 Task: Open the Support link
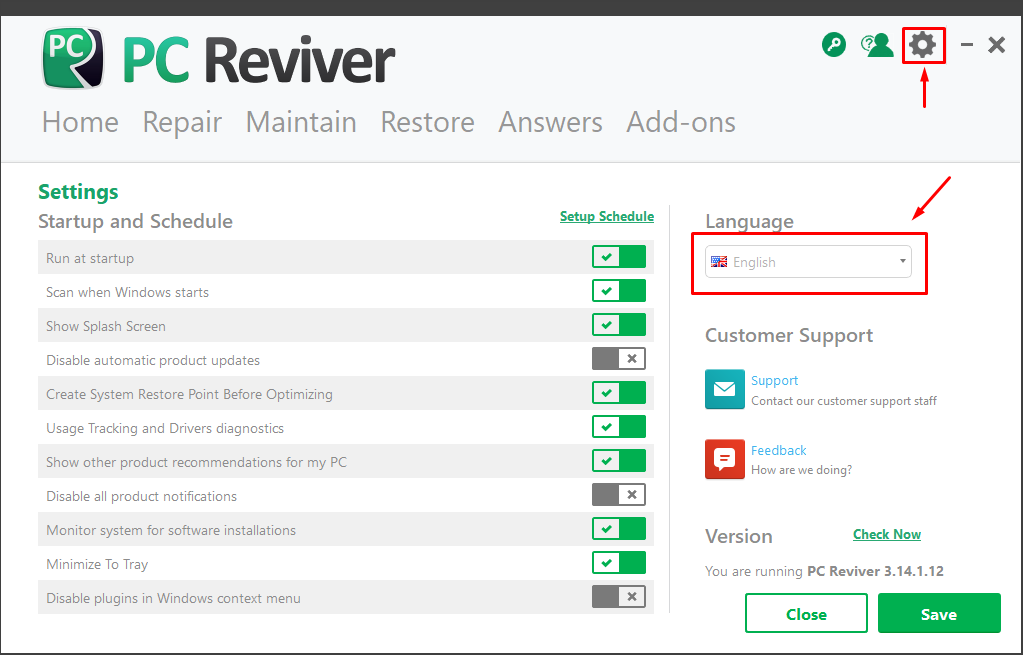click(774, 380)
